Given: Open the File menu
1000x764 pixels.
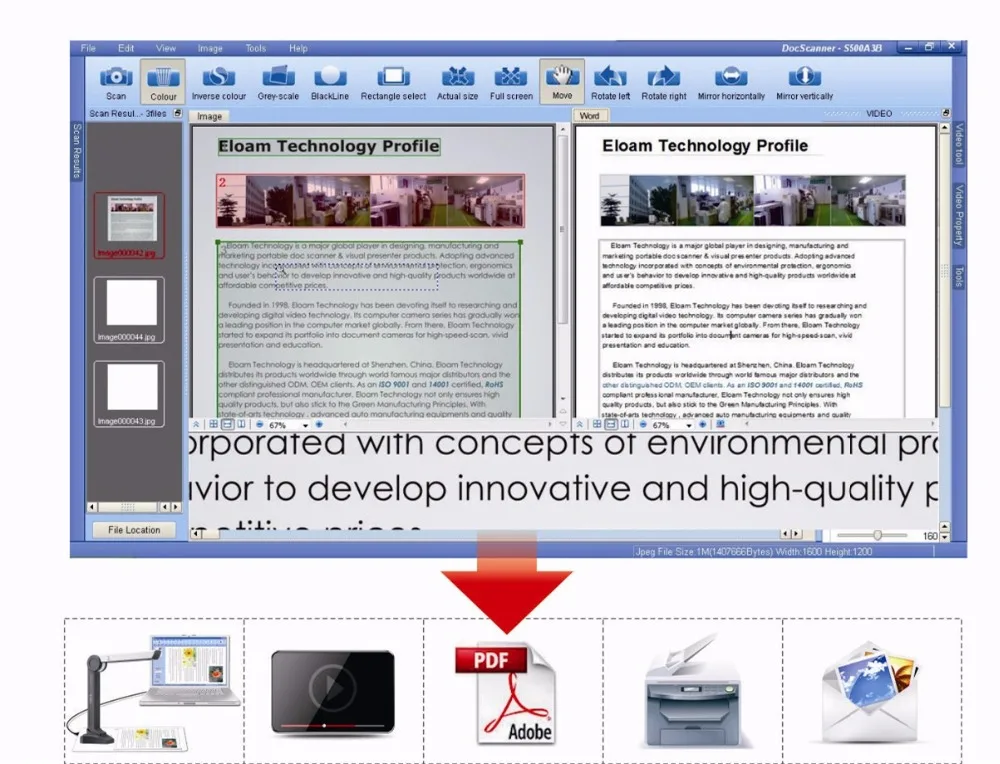Looking at the screenshot, I should click(x=88, y=48).
